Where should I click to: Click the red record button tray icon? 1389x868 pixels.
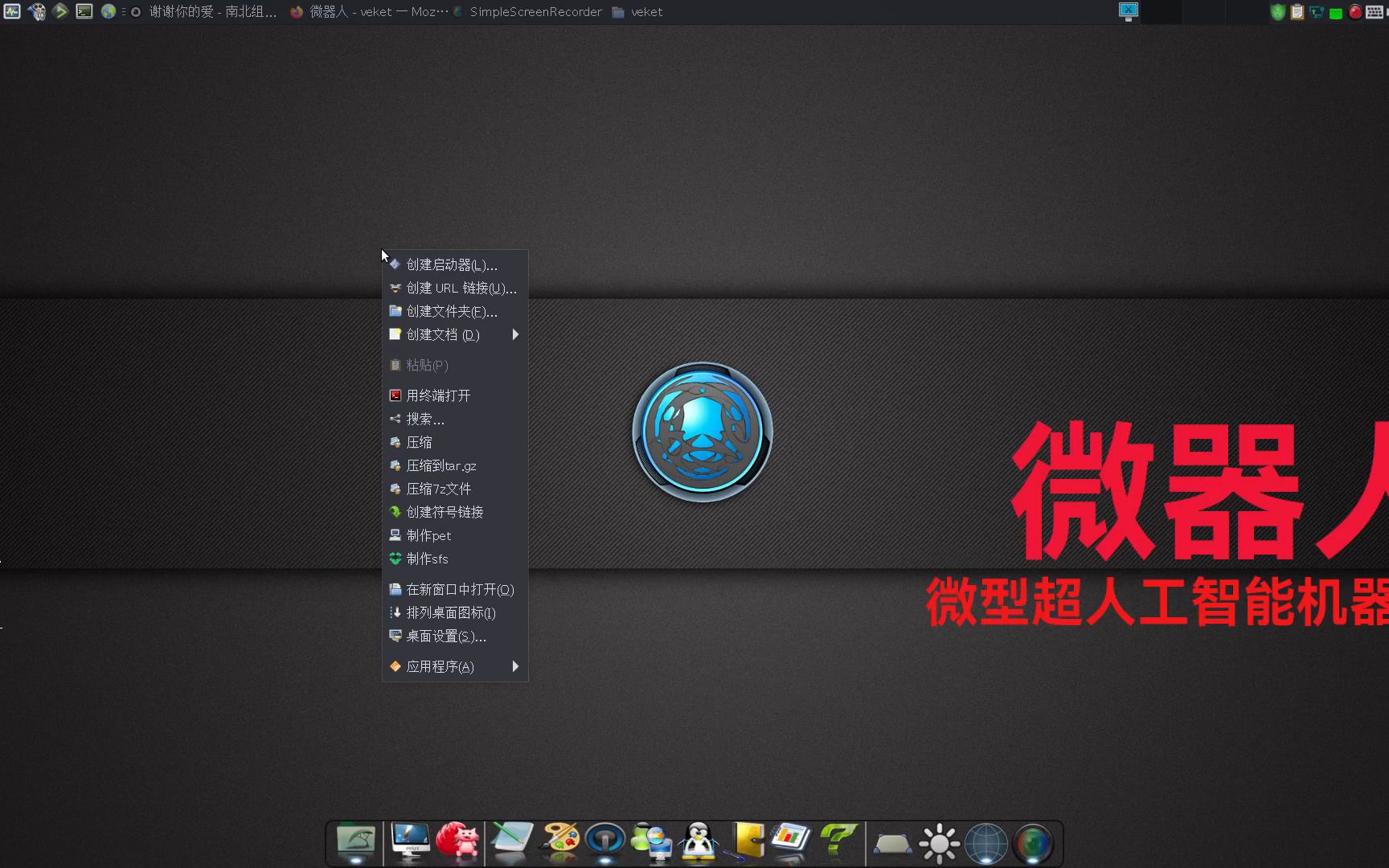(x=1355, y=12)
